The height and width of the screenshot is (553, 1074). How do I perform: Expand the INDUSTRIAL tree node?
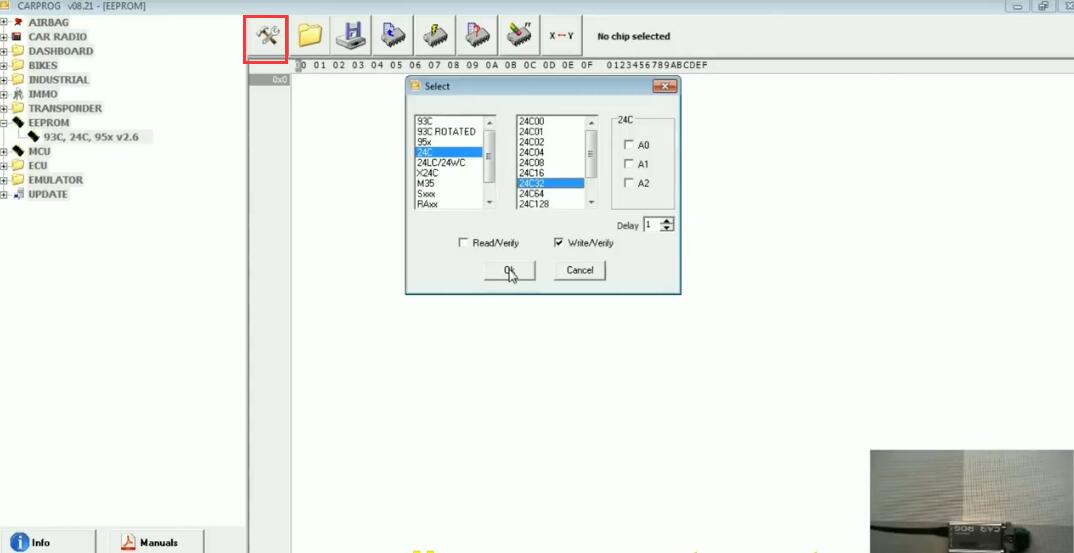(4, 79)
